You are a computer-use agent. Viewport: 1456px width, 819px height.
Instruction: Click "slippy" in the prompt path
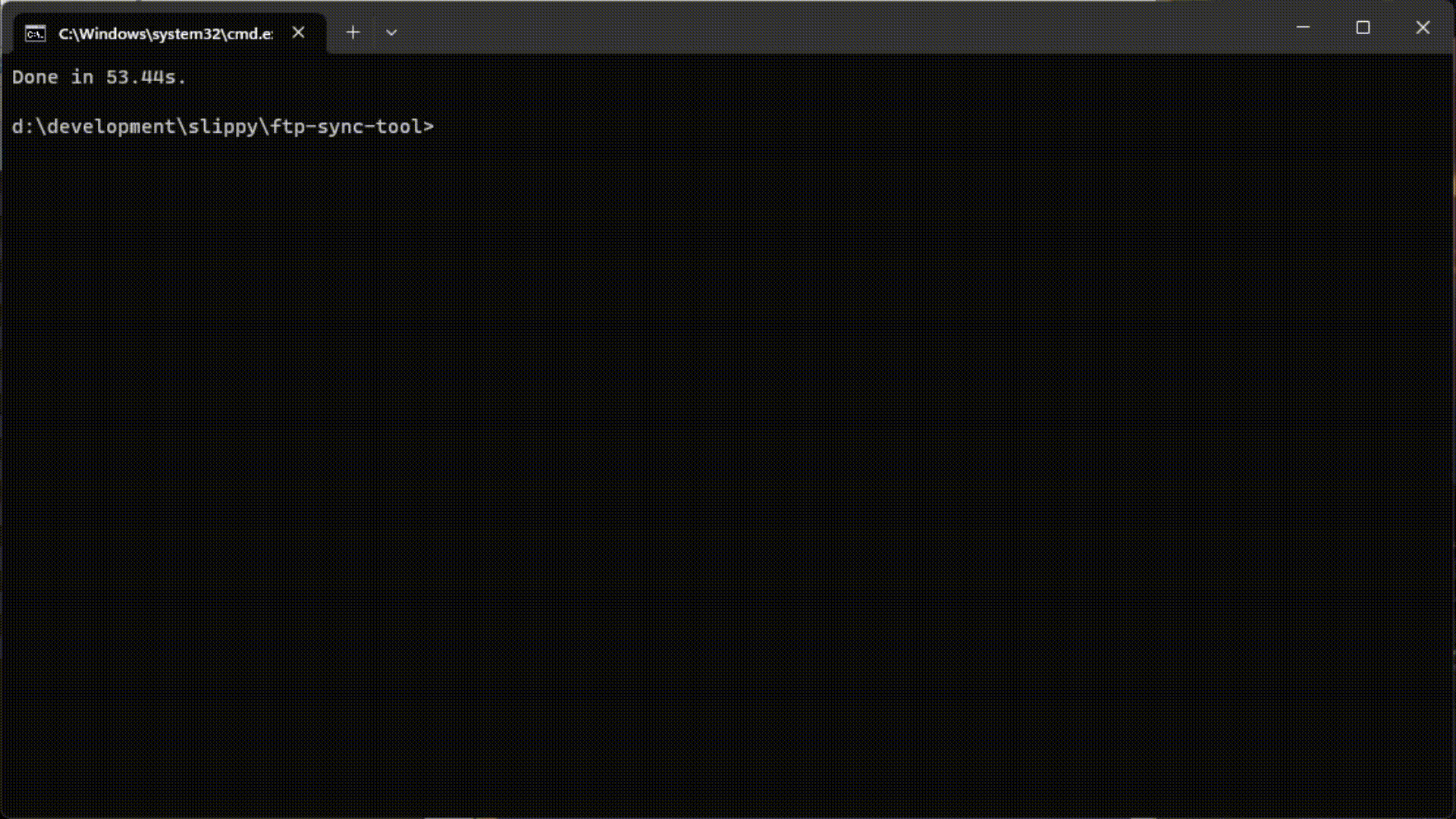click(223, 127)
